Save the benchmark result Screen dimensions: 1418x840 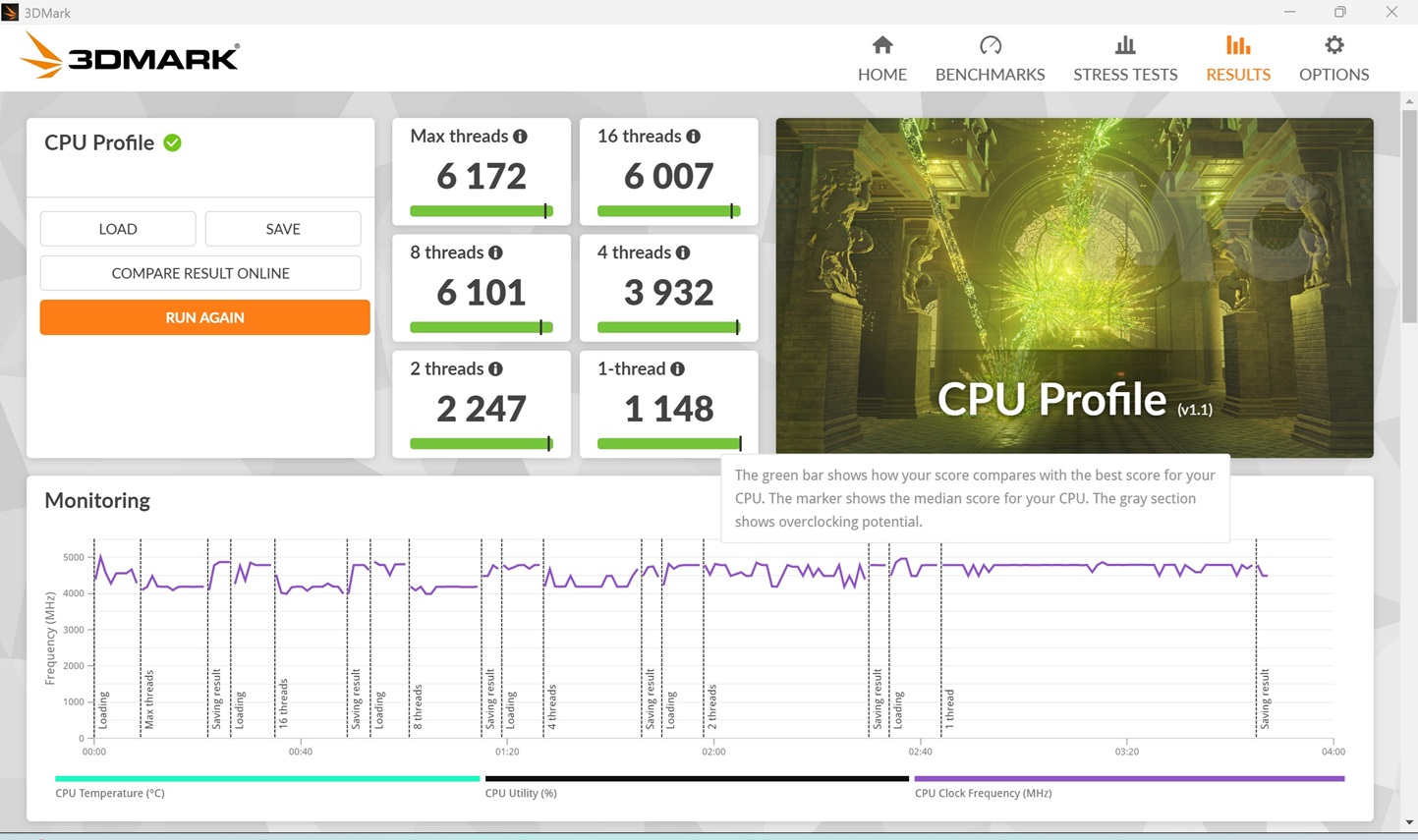click(x=283, y=229)
